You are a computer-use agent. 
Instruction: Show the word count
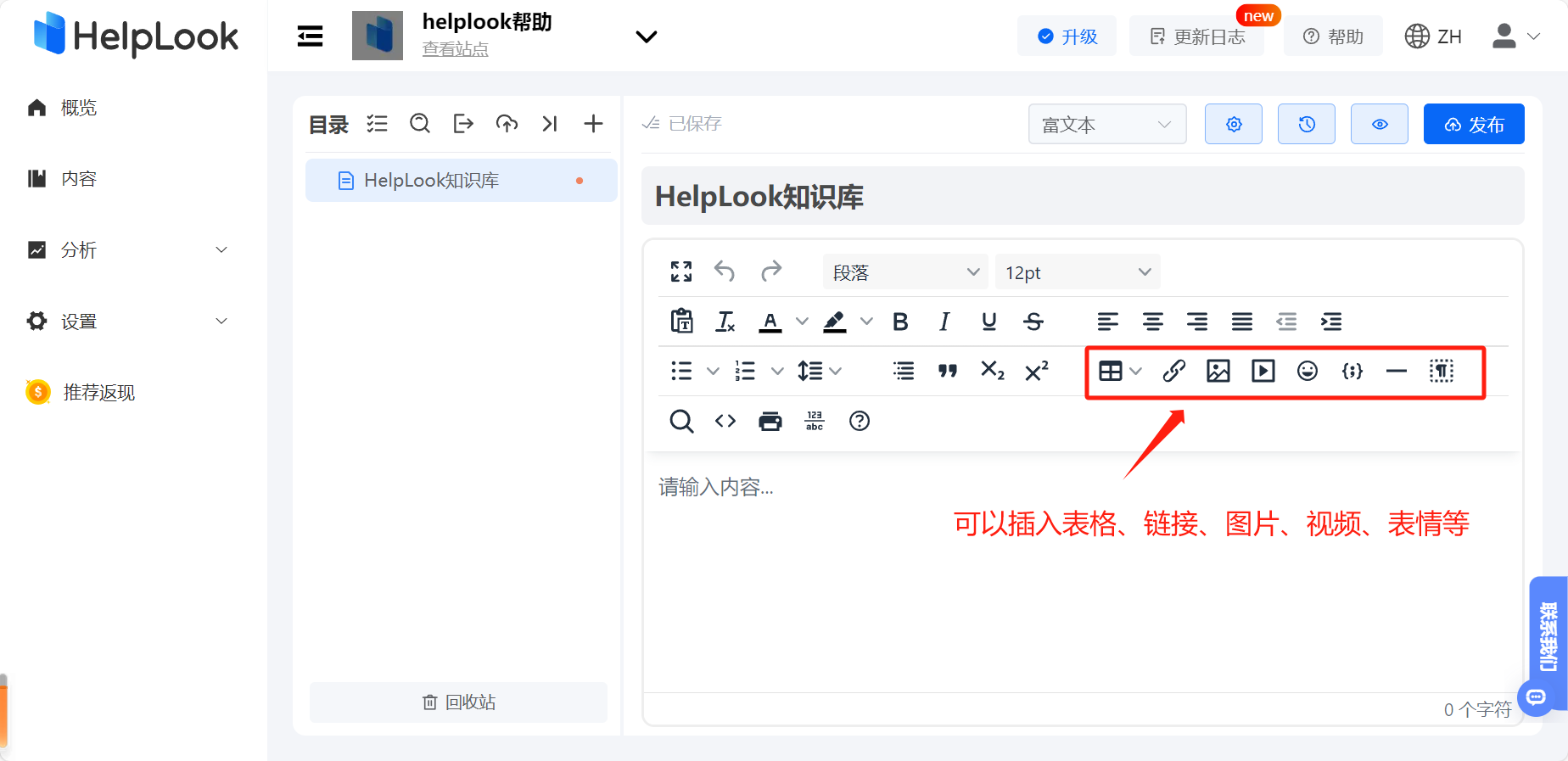(815, 421)
